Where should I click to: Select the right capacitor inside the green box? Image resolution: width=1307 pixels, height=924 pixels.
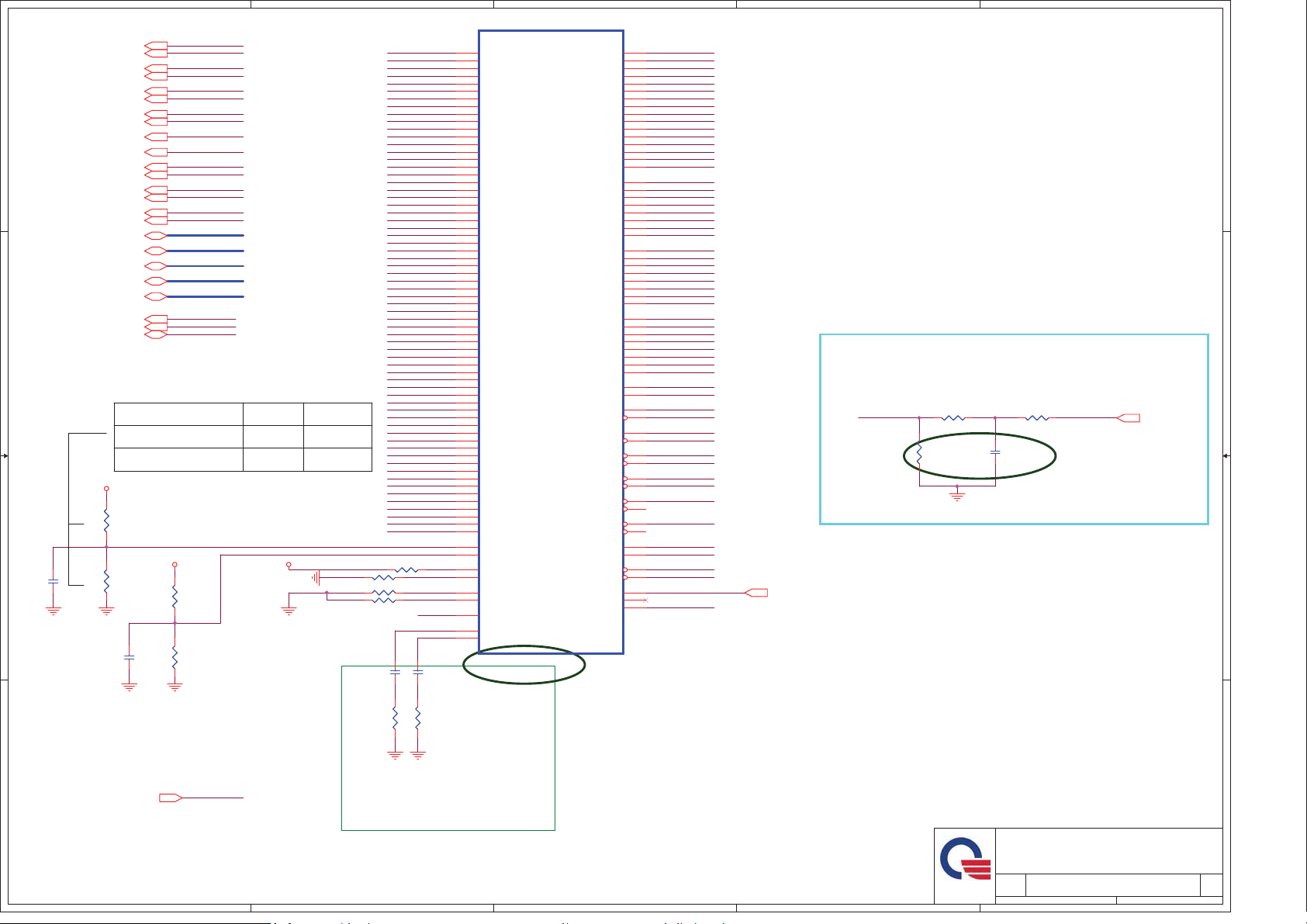pyautogui.click(x=418, y=672)
